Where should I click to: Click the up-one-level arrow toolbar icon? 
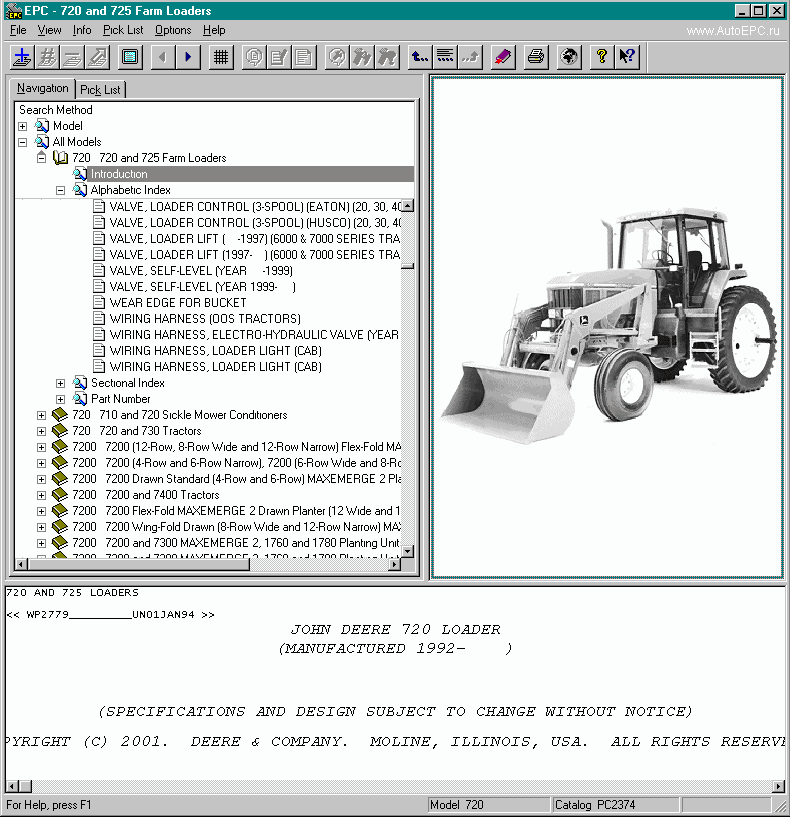[x=420, y=57]
